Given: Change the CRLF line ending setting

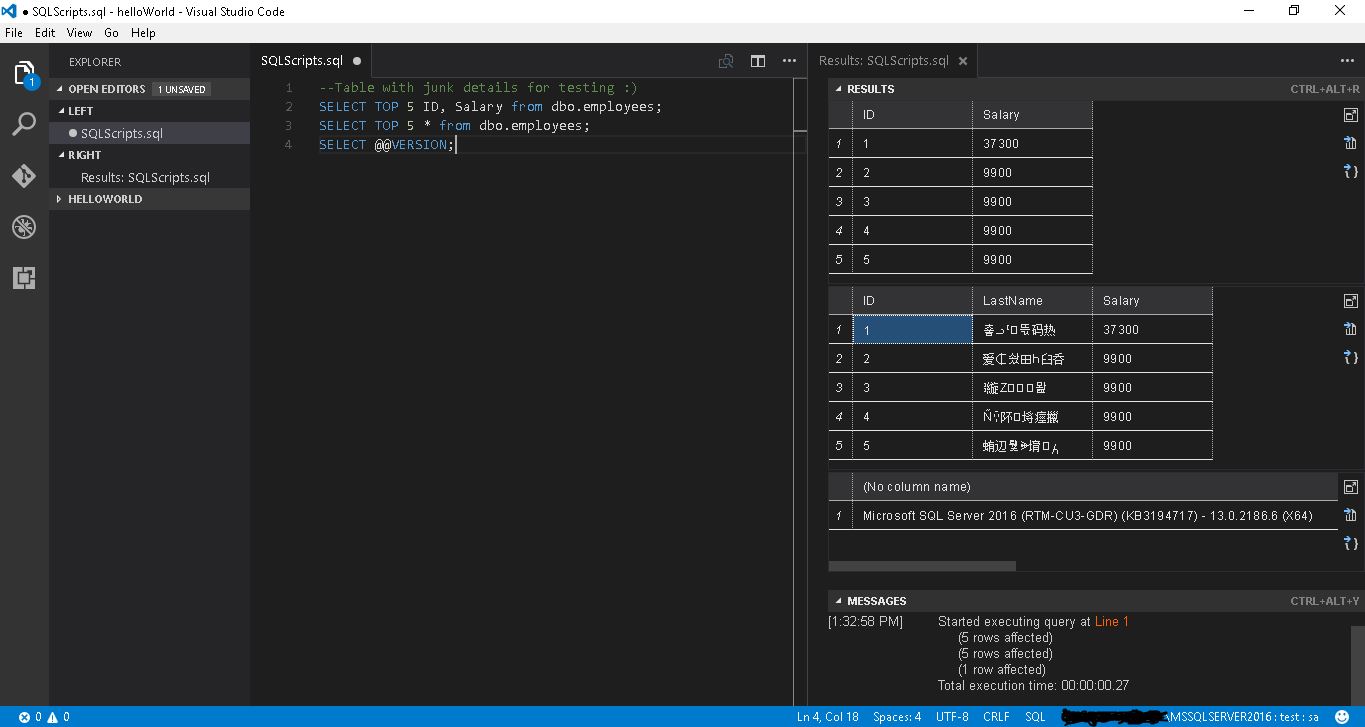Looking at the screenshot, I should [996, 717].
